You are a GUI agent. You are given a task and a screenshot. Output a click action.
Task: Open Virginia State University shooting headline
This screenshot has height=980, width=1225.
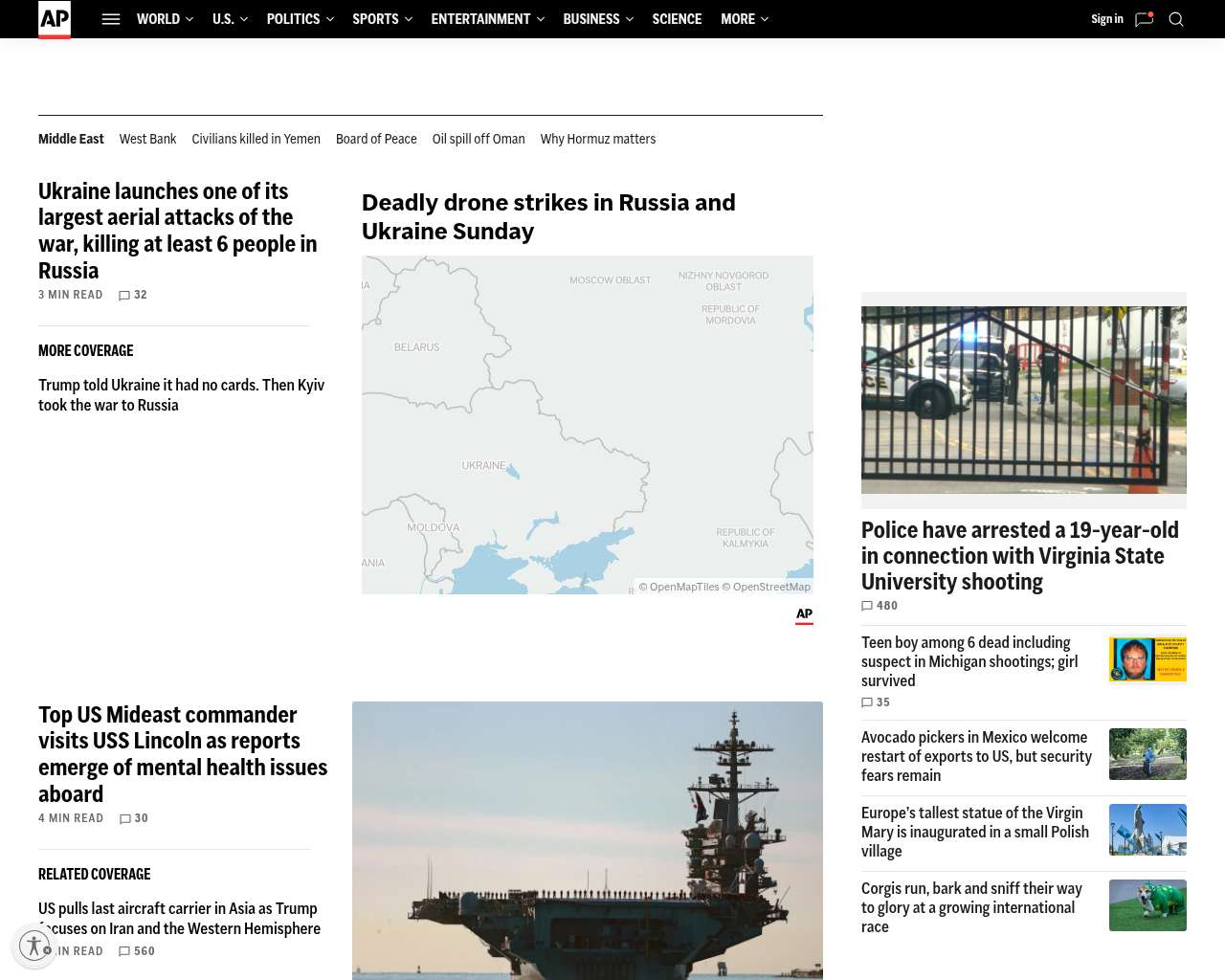point(1020,556)
